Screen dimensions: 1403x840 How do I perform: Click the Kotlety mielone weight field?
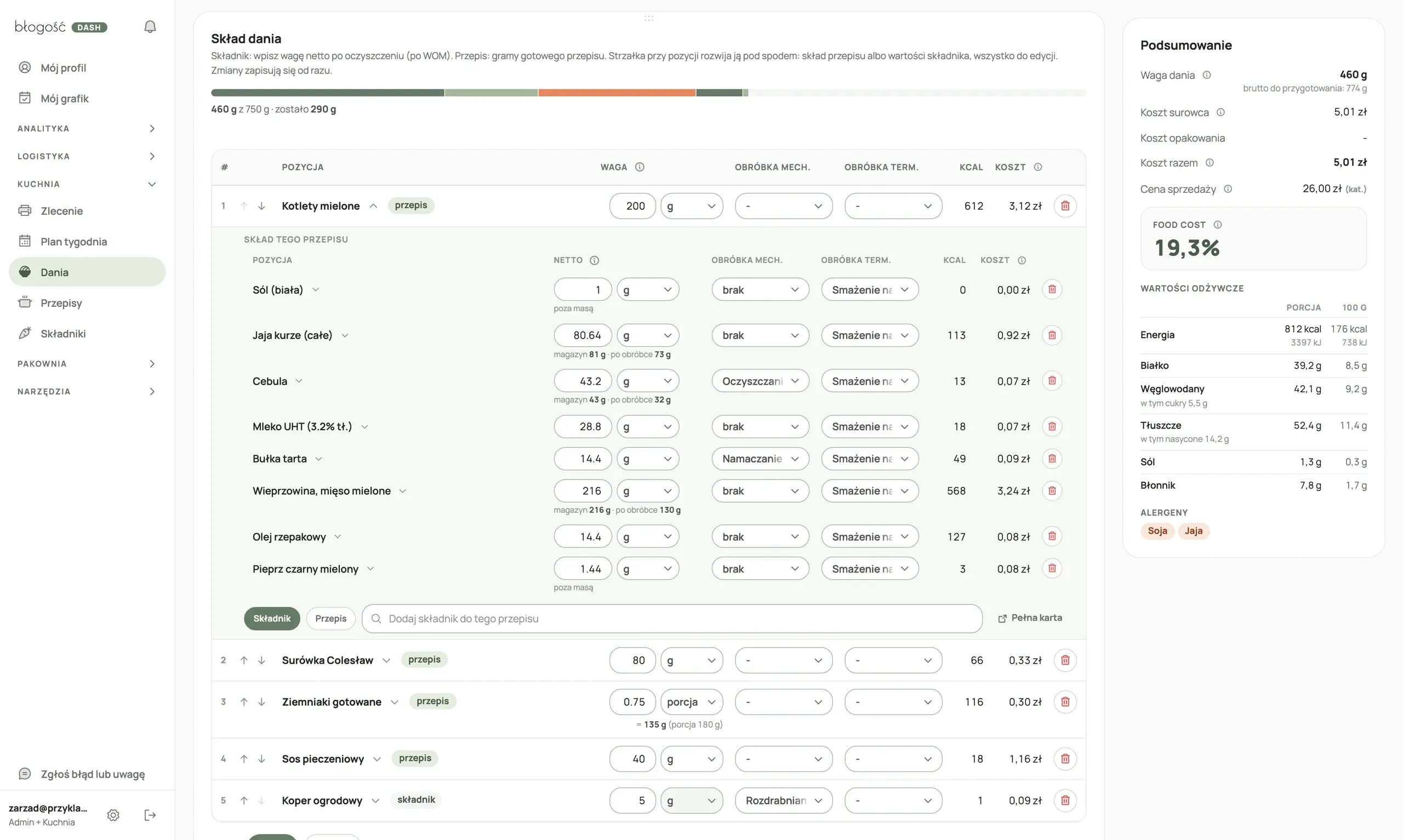coord(632,206)
